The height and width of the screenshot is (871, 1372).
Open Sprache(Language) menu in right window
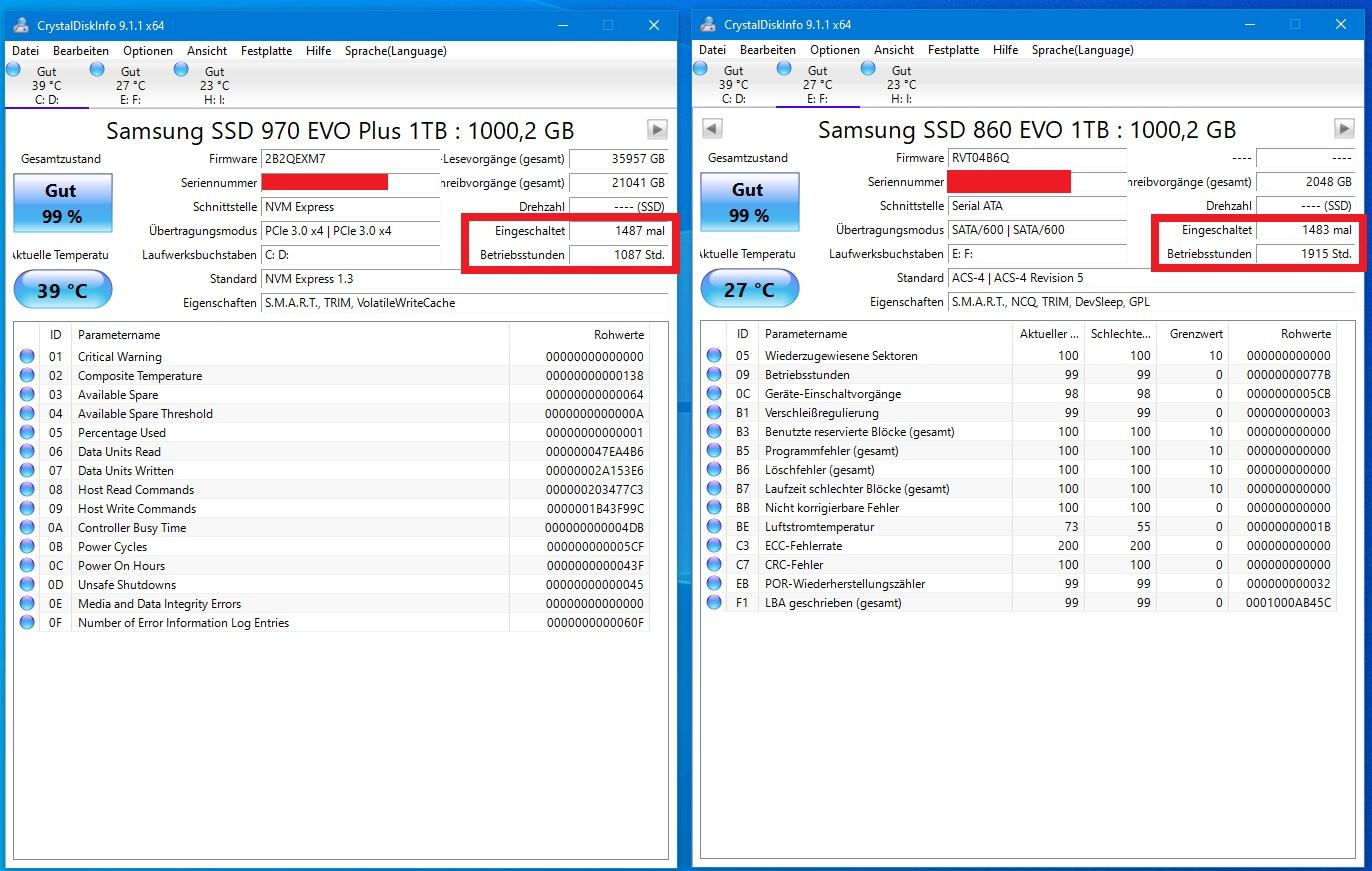pos(1082,49)
